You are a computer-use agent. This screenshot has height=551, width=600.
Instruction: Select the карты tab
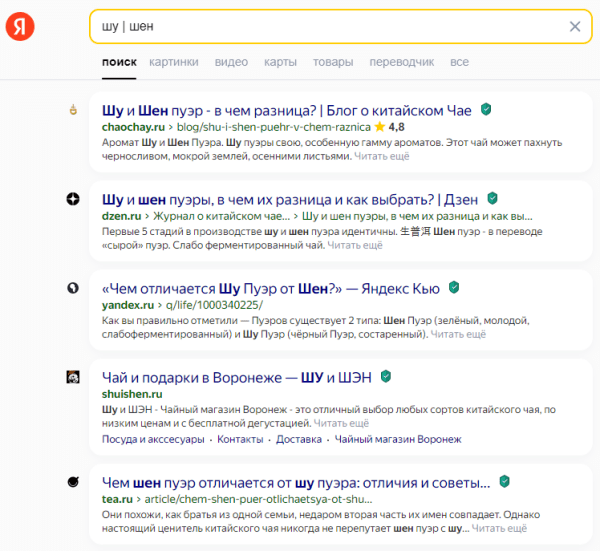280,62
